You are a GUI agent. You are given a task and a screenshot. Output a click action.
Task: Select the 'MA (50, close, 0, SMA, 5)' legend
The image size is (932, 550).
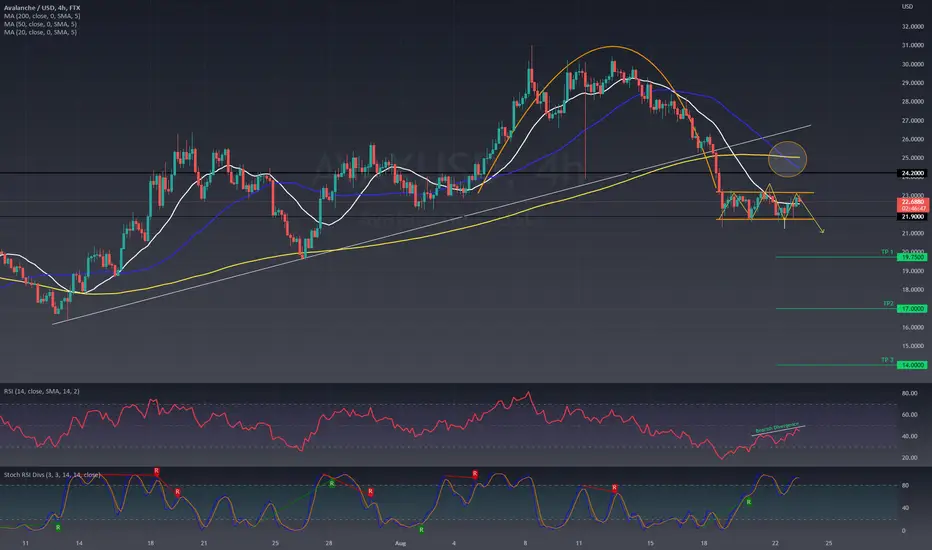(x=40, y=24)
